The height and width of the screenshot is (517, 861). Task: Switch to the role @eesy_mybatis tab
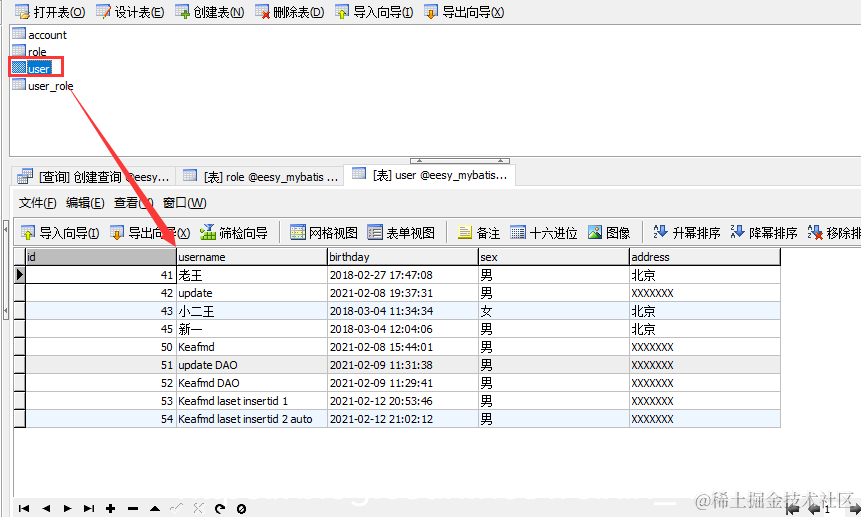click(260, 177)
